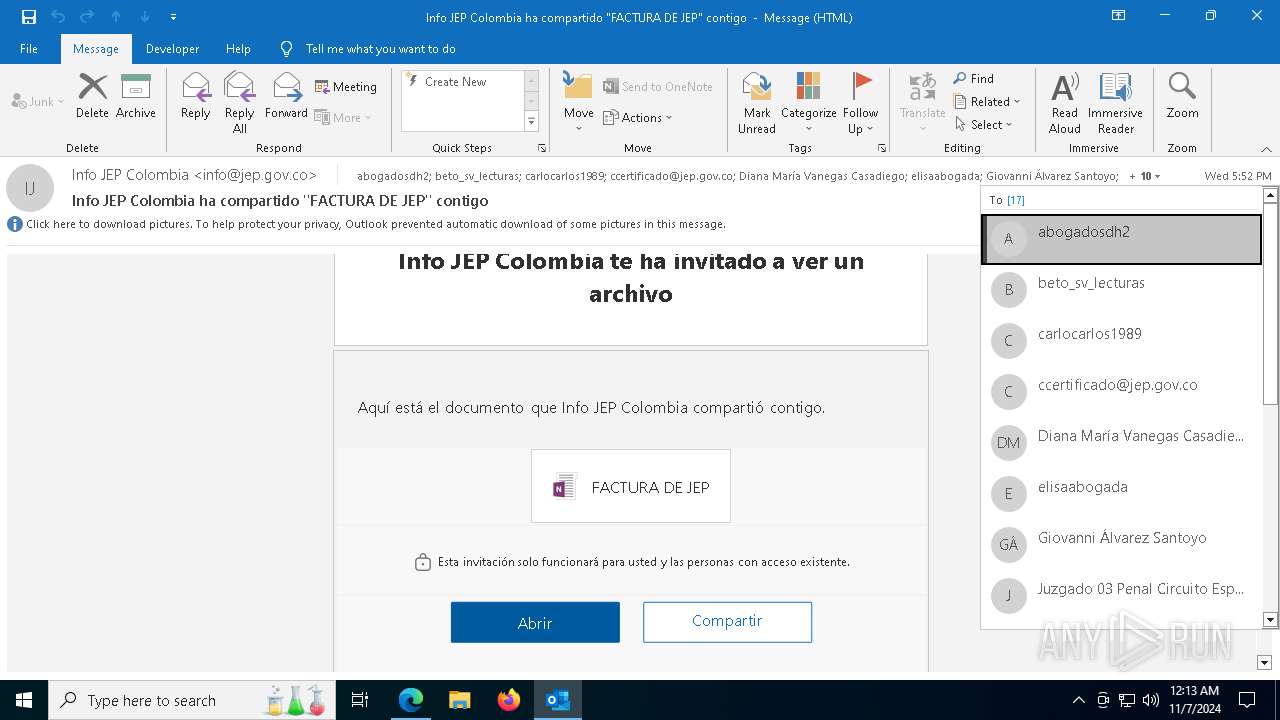Open the Related dropdown

(x=987, y=102)
